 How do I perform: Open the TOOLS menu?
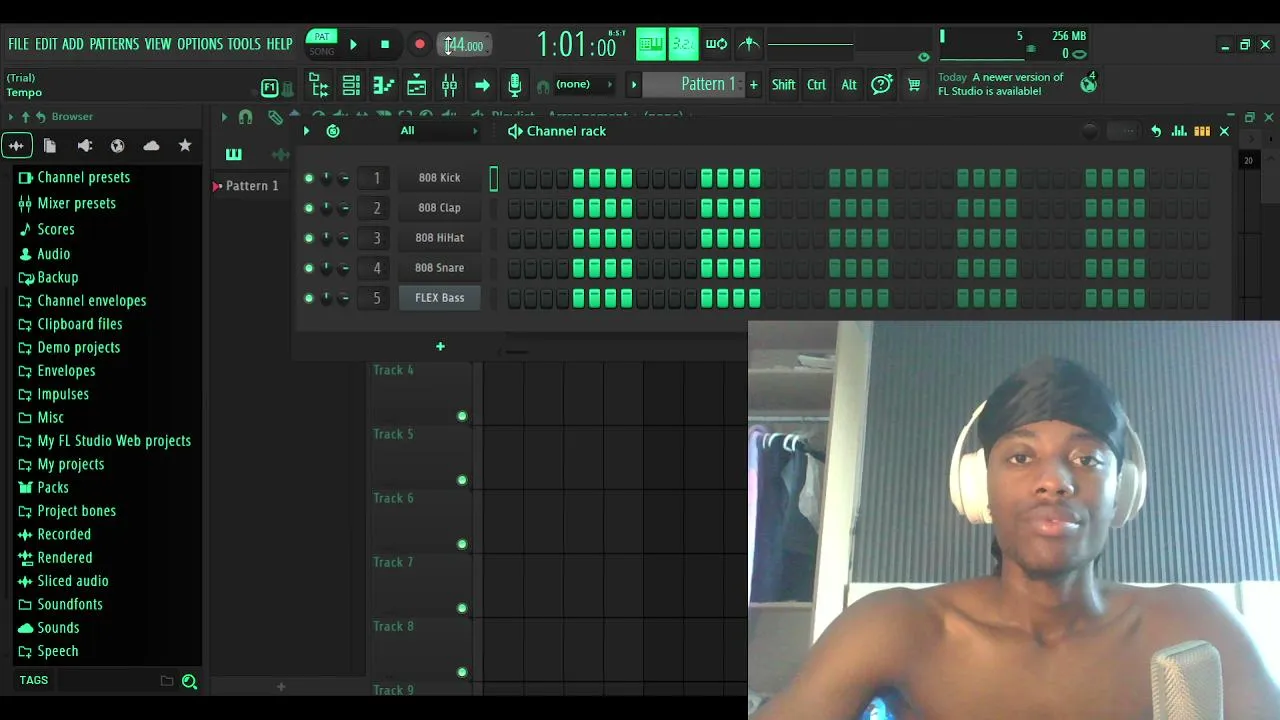tap(244, 44)
